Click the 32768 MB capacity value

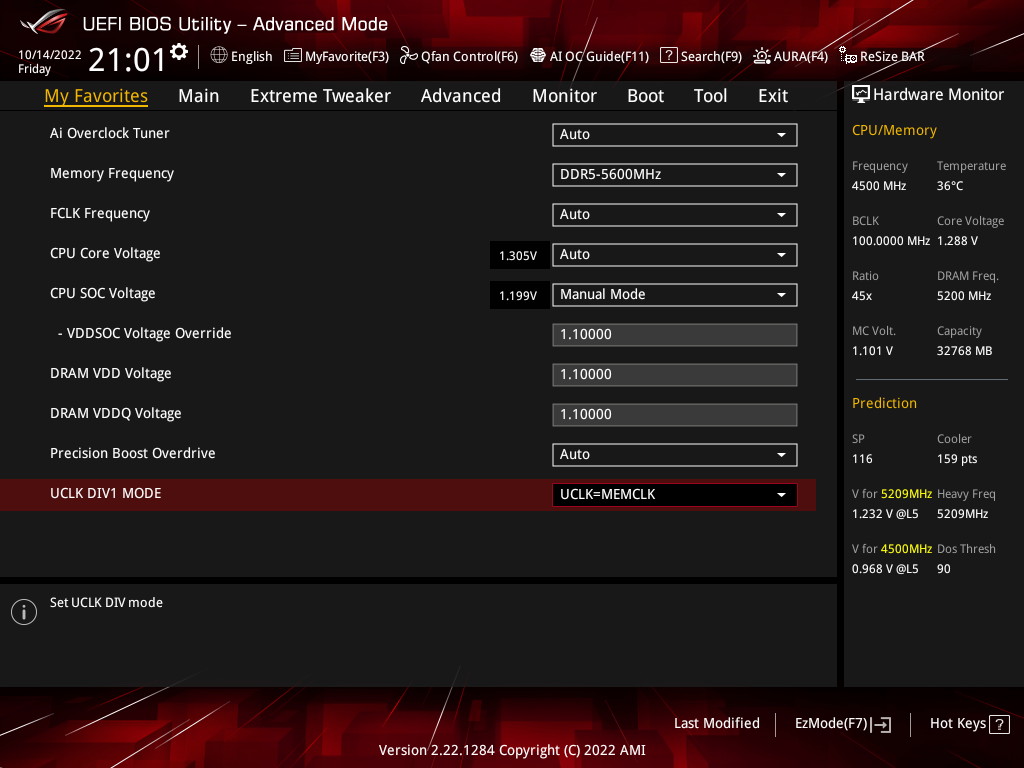[x=965, y=351]
